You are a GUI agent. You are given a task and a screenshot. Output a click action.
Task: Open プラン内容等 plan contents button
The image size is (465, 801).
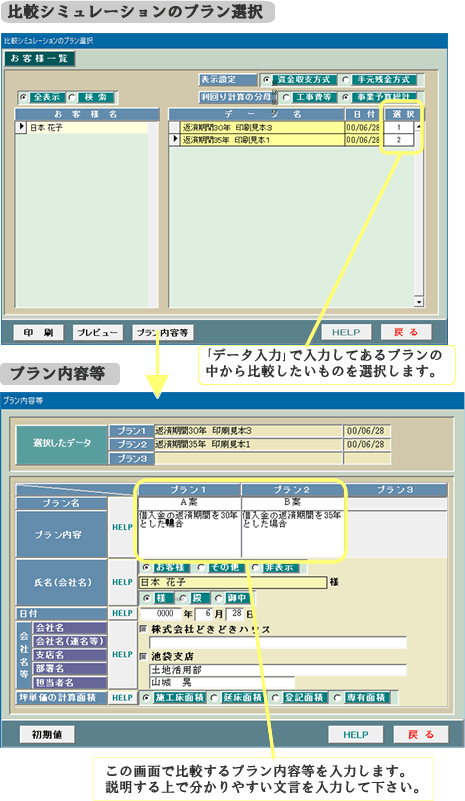pyautogui.click(x=162, y=333)
